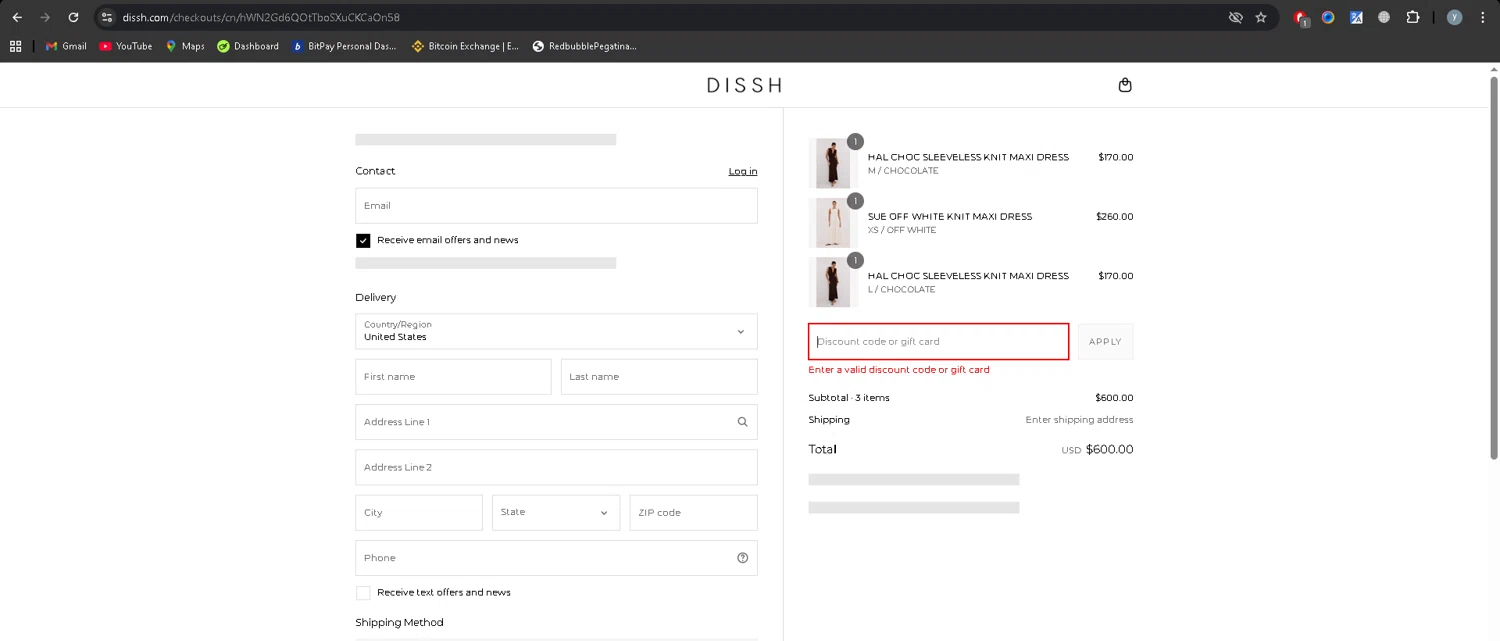
Task: Click the Log in link
Action: [x=743, y=171]
